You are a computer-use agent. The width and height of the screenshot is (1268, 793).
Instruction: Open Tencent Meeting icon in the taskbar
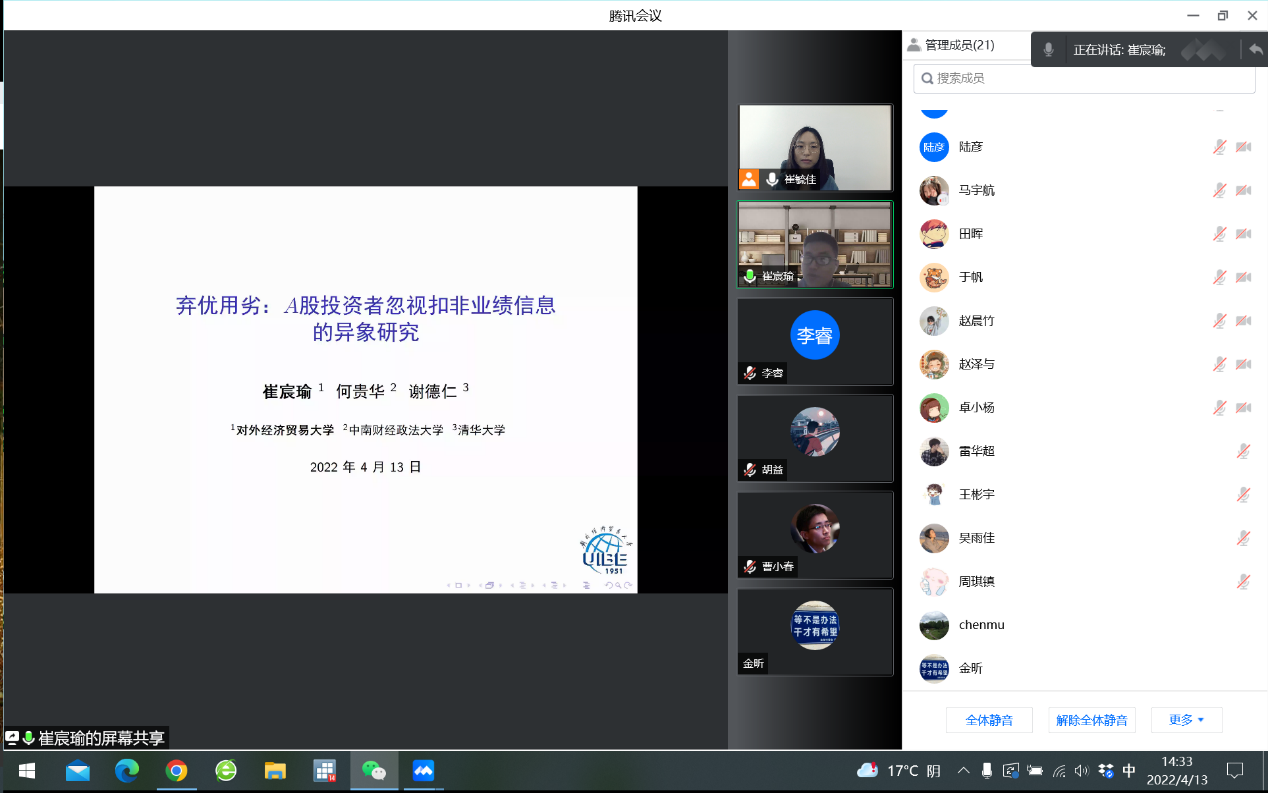(x=423, y=770)
